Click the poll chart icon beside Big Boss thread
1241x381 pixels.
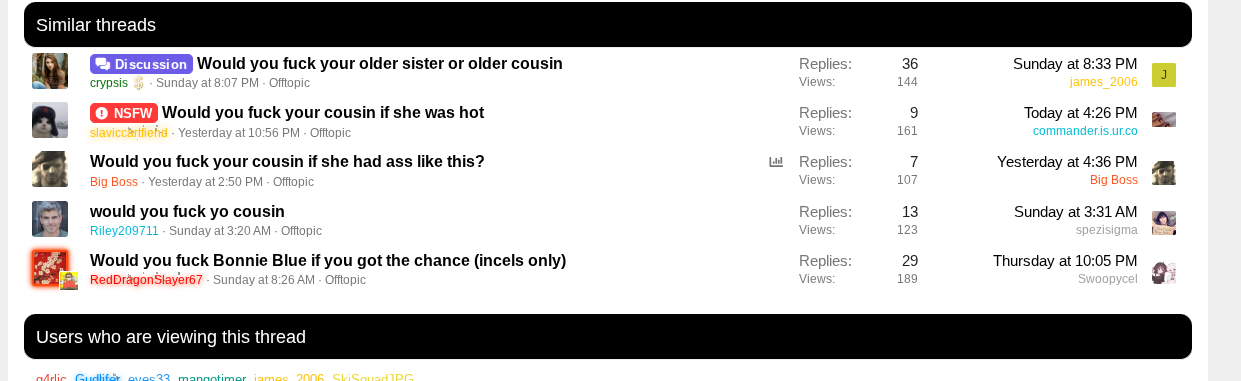point(776,162)
